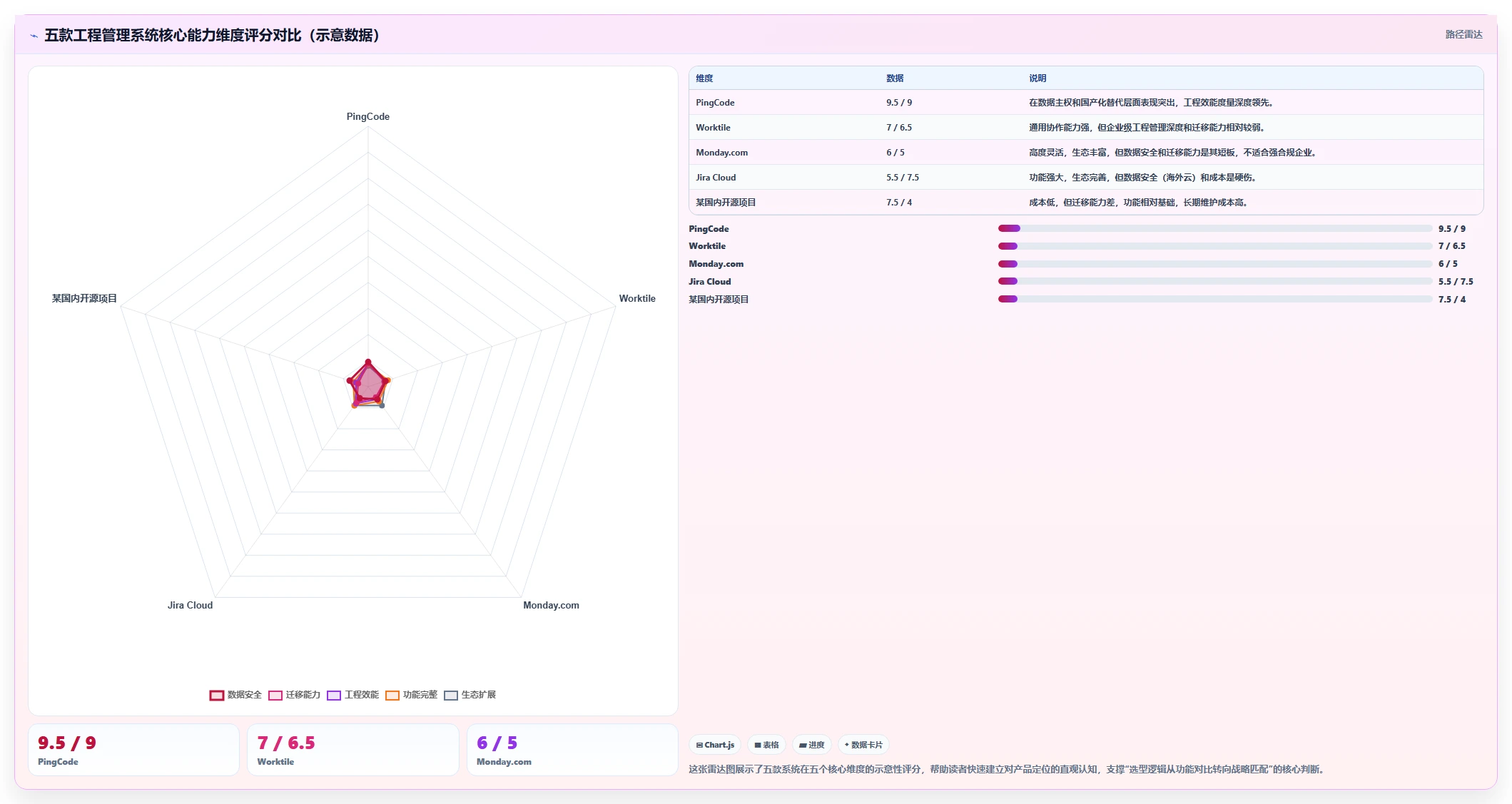The image size is (1512, 804).
Task: Click the Jira Cloud label in the progress list
Action: 710,282
